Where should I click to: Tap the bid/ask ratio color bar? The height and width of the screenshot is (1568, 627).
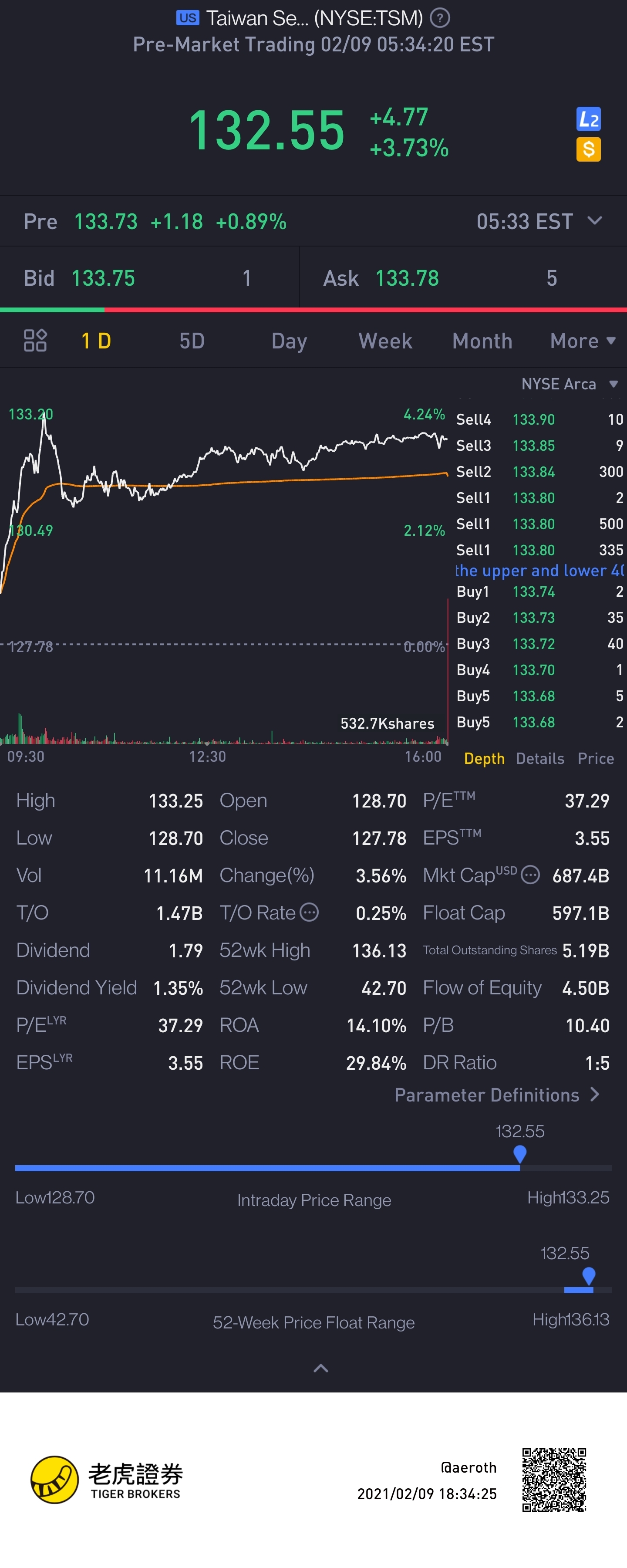point(313,310)
